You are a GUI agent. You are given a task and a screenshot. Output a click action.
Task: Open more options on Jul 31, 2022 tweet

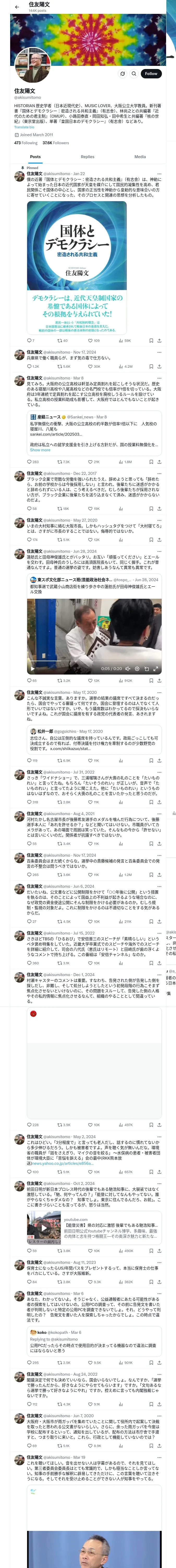click(x=160, y=772)
